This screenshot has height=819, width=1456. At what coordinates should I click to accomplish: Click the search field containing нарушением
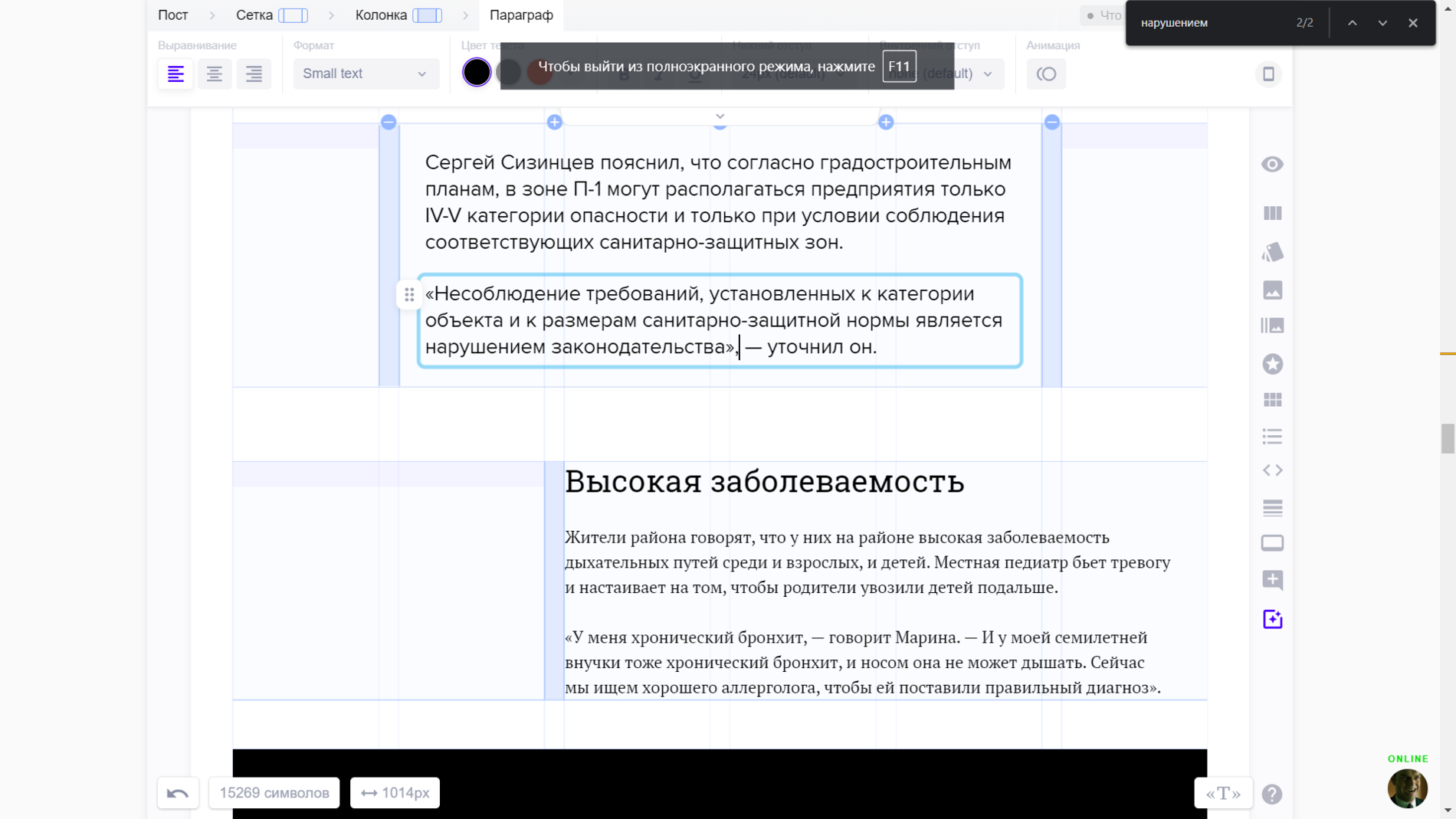[x=1211, y=23]
